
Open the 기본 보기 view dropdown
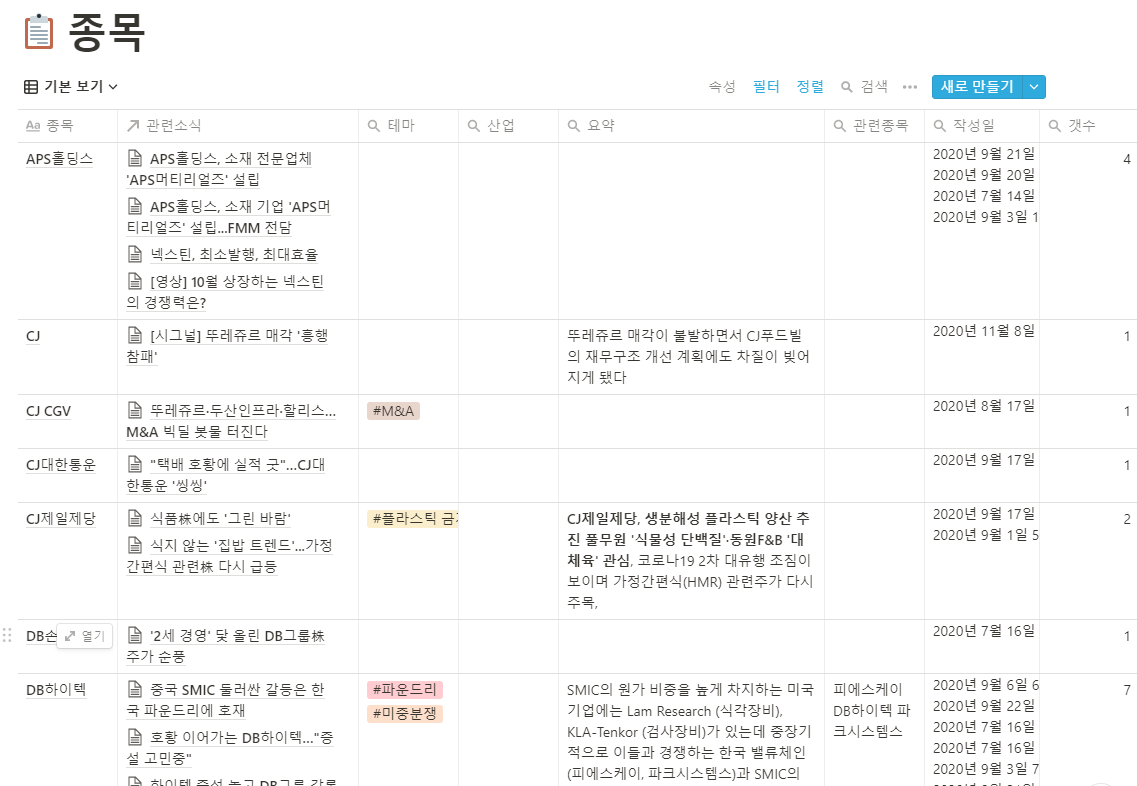point(71,86)
